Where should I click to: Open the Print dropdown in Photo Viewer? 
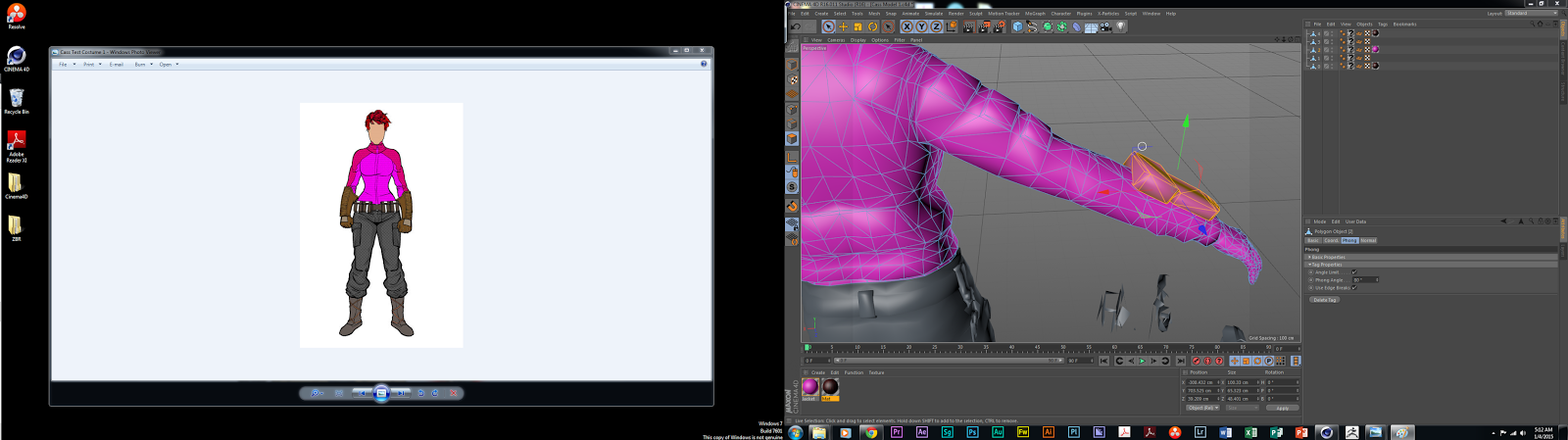click(92, 64)
